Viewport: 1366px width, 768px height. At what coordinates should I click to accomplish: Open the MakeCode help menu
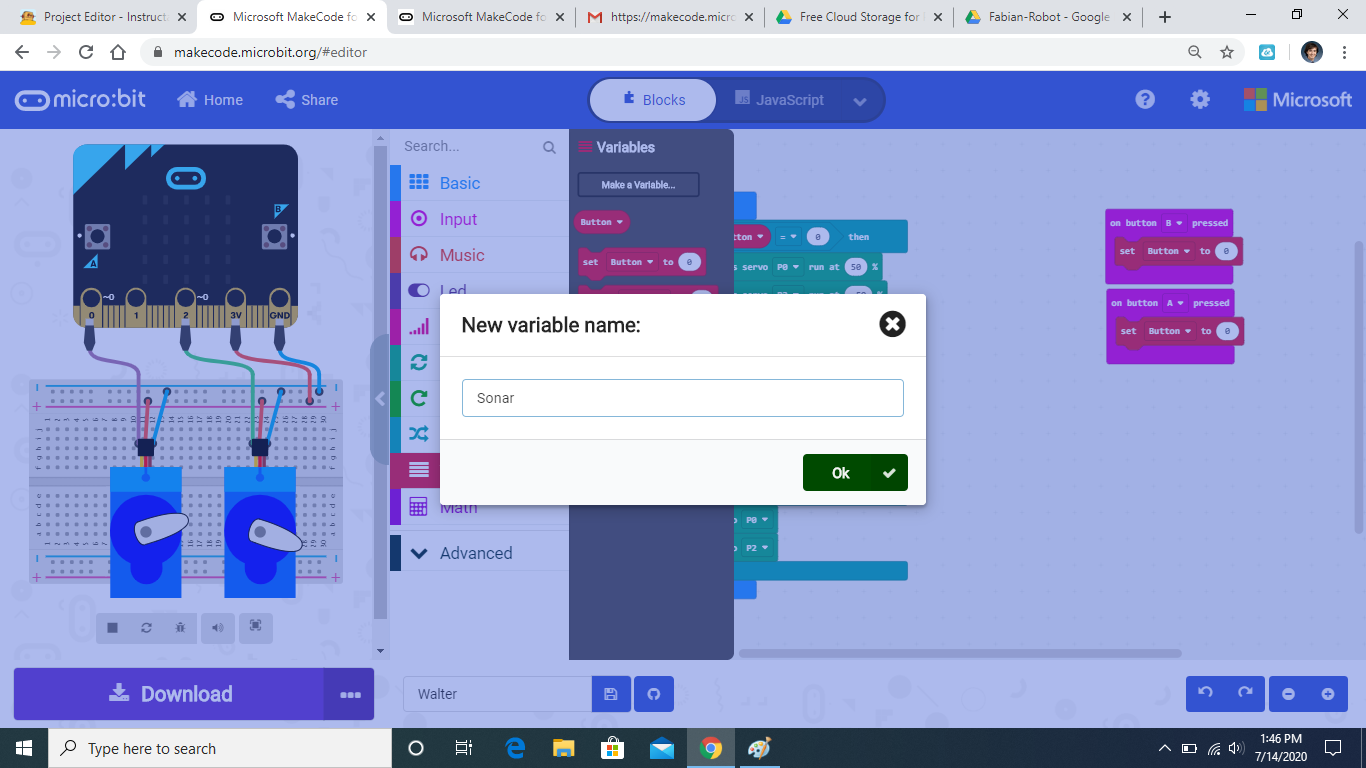click(1145, 99)
